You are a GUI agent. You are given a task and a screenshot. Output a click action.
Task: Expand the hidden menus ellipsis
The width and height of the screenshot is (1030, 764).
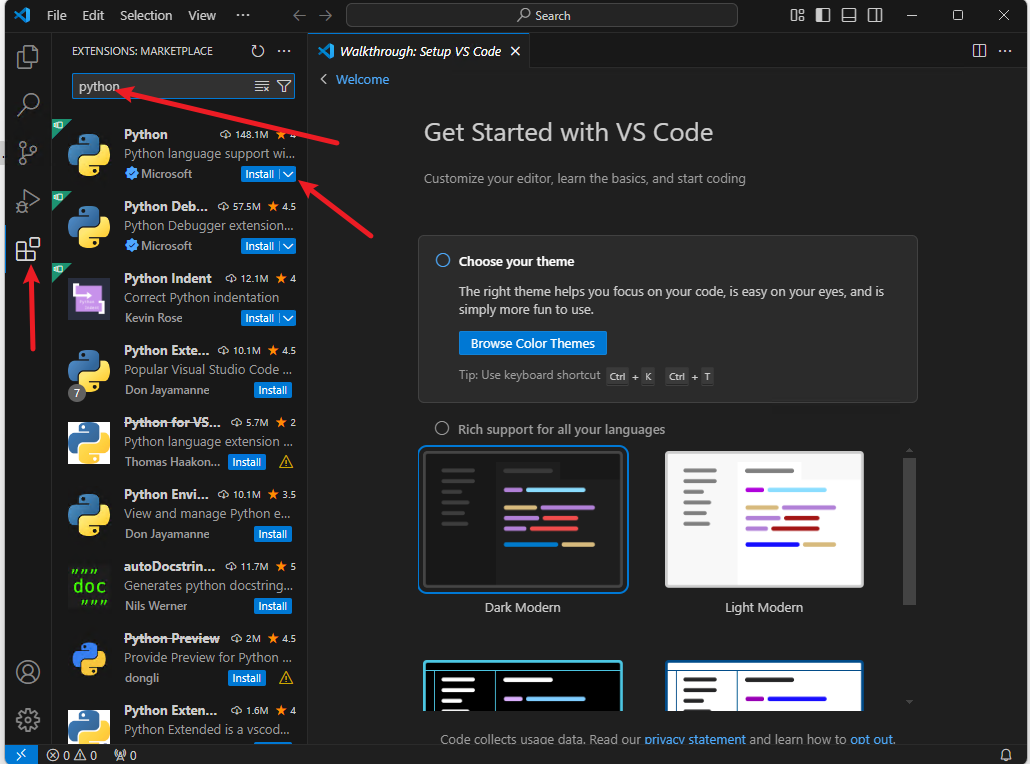click(242, 15)
